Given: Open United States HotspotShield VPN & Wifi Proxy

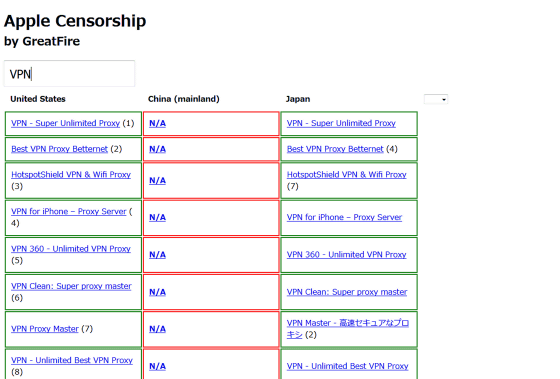Looking at the screenshot, I should (x=71, y=175).
